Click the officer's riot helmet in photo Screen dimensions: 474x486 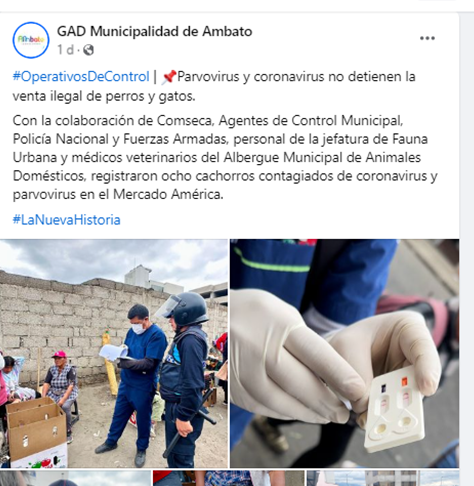(x=185, y=309)
